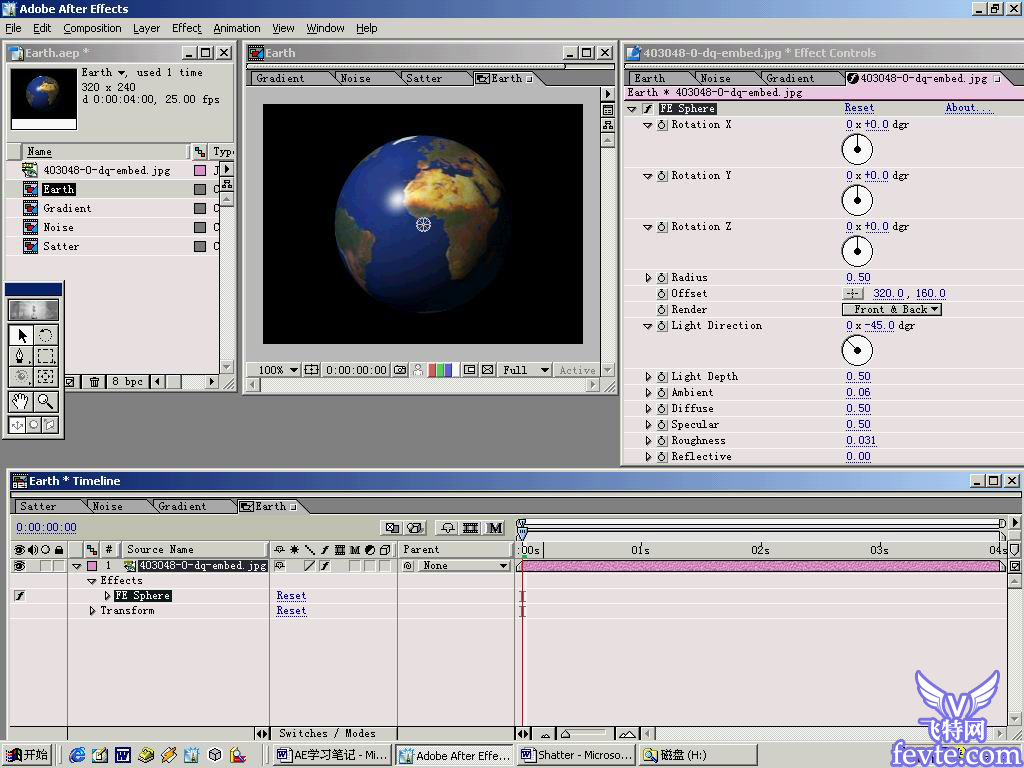The width and height of the screenshot is (1024, 768).
Task: Choose the local axis mode icon
Action: click(17, 425)
